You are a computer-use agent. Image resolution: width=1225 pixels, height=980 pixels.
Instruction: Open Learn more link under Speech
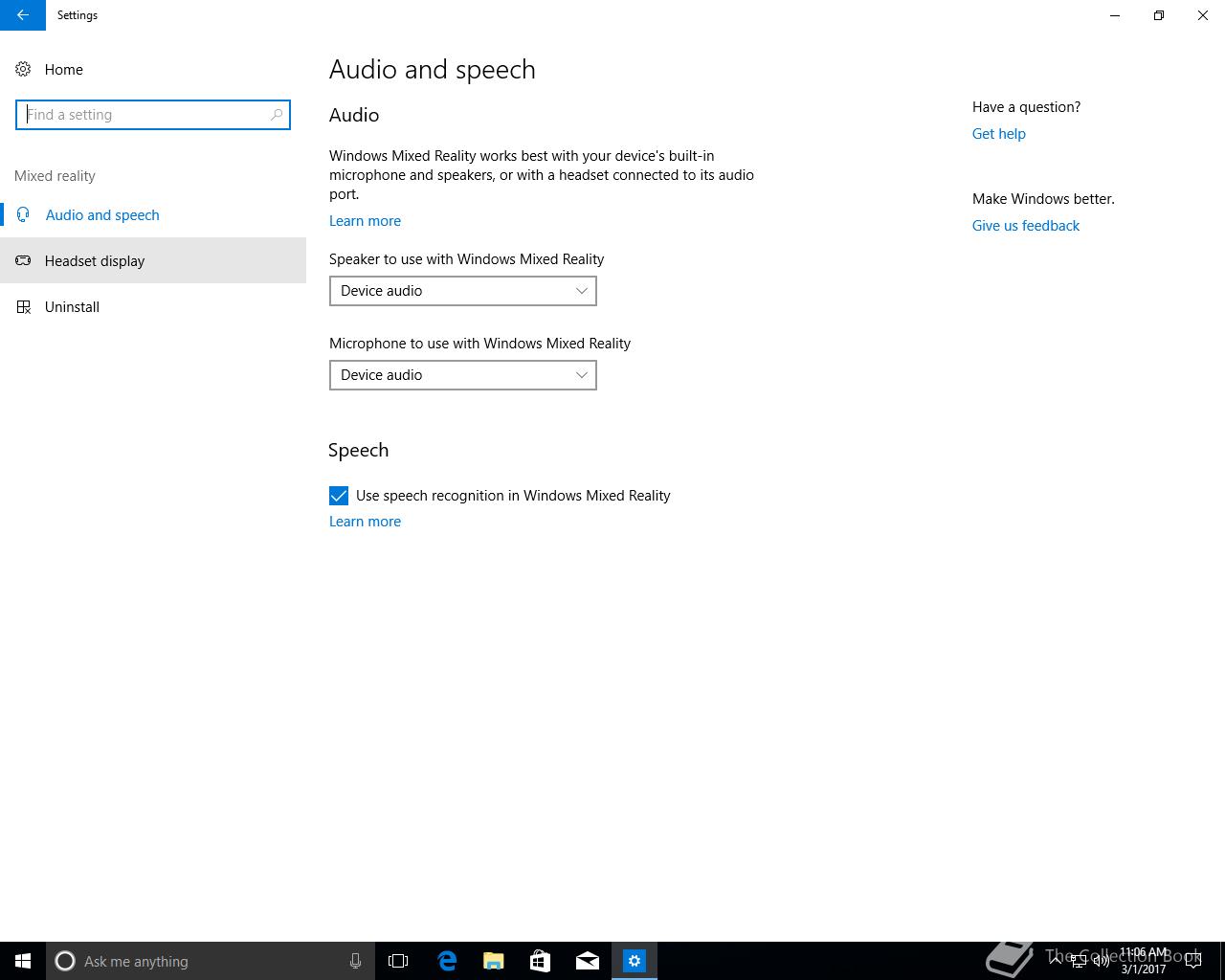click(x=365, y=522)
